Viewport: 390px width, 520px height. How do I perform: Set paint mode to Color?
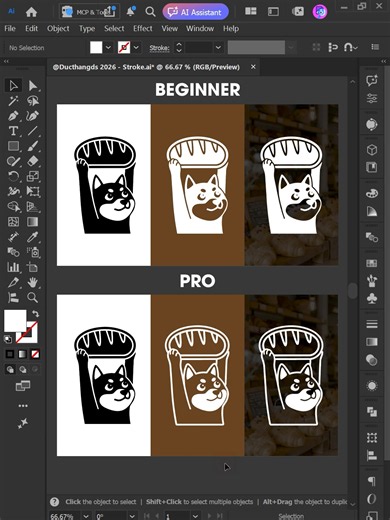(10, 354)
